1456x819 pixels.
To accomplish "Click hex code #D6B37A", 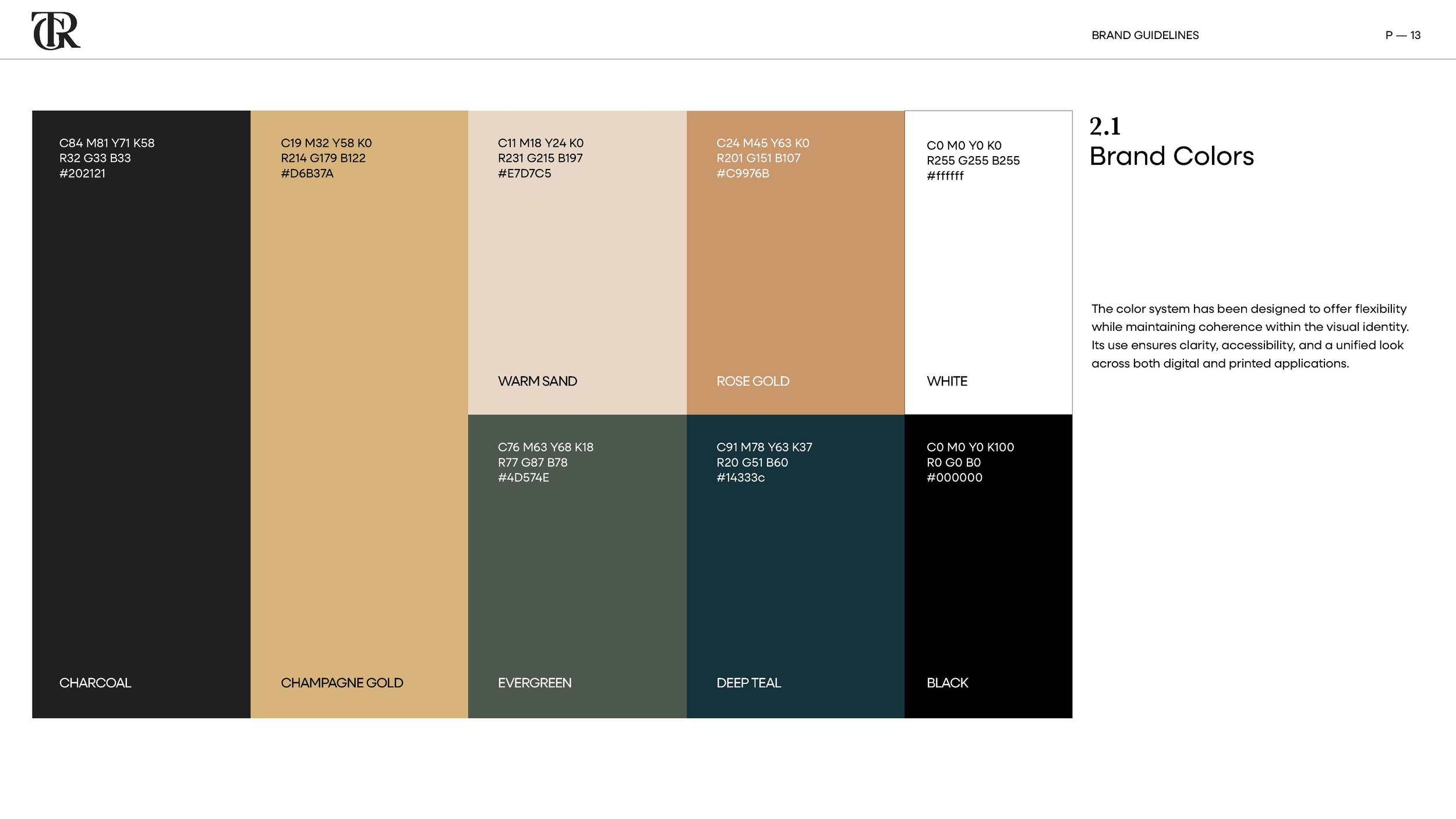I will click(307, 174).
